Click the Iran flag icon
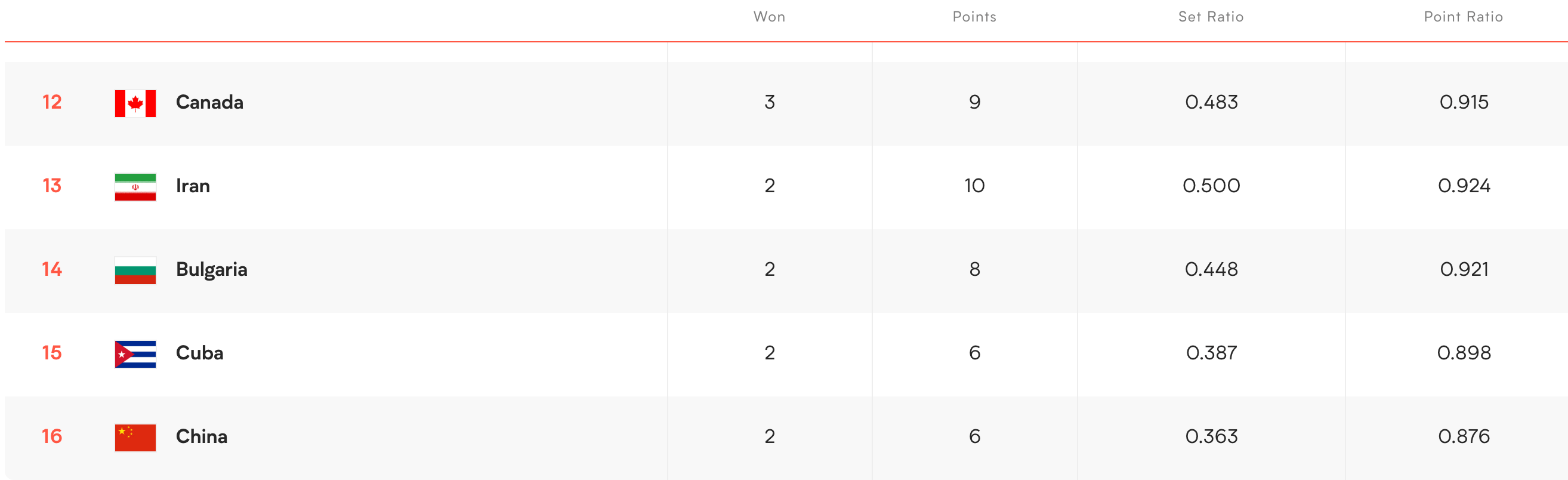 135,187
